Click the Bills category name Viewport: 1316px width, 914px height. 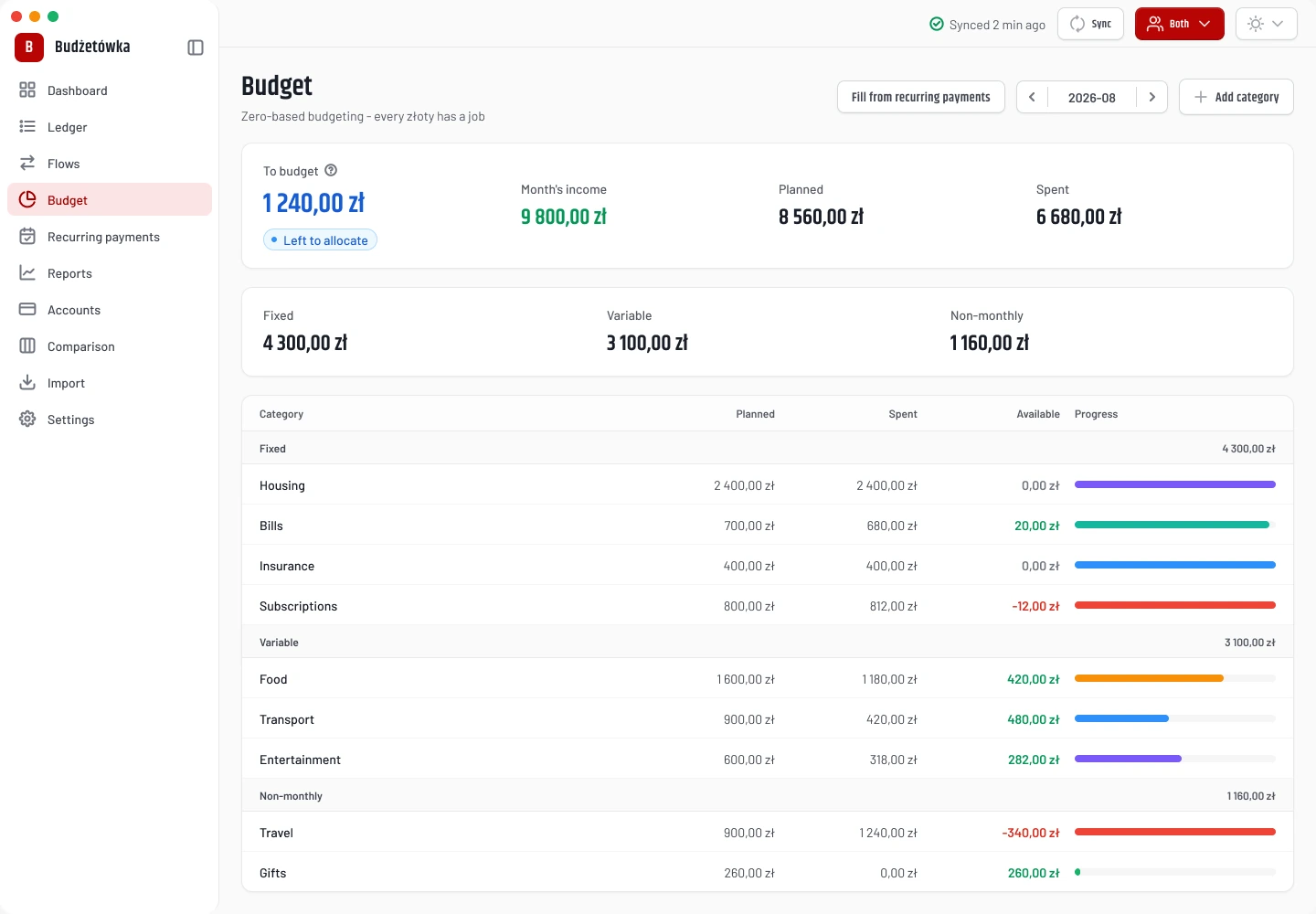coord(271,526)
